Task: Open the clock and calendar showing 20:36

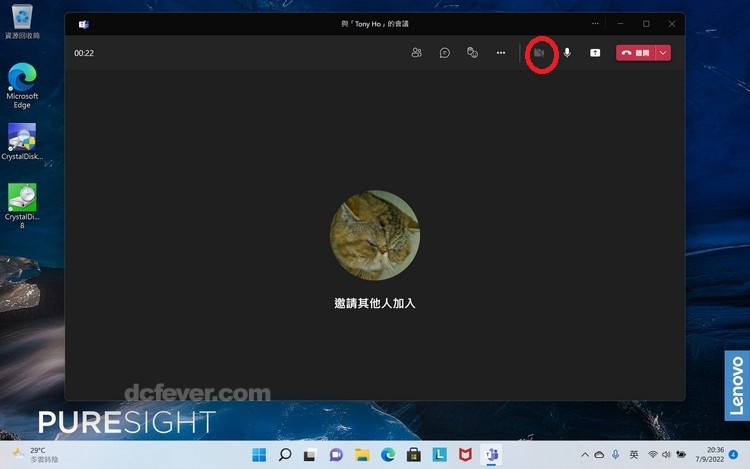Action: (x=709, y=455)
